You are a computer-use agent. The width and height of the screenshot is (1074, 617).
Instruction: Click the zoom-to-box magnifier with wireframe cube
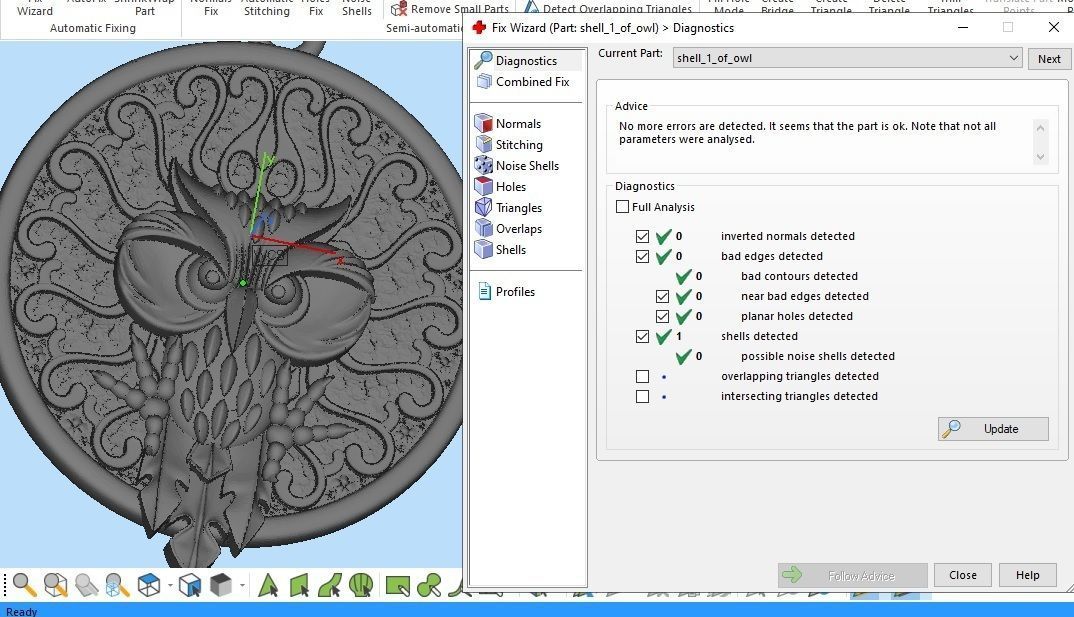[55, 585]
